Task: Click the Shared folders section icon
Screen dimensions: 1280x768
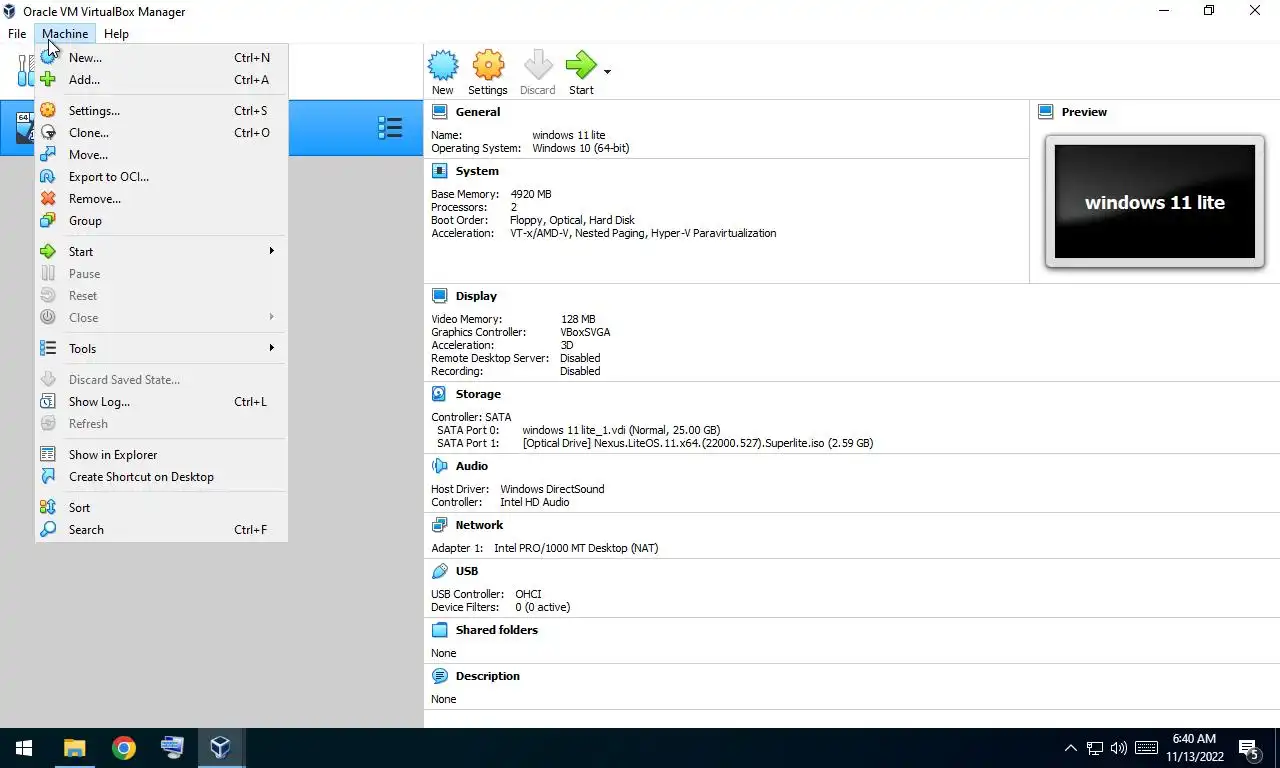Action: pos(439,630)
